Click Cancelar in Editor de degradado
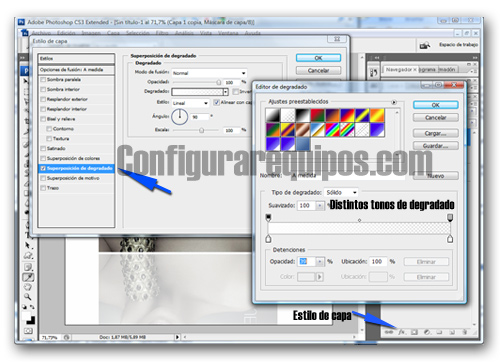The image size is (500, 362). (435, 118)
